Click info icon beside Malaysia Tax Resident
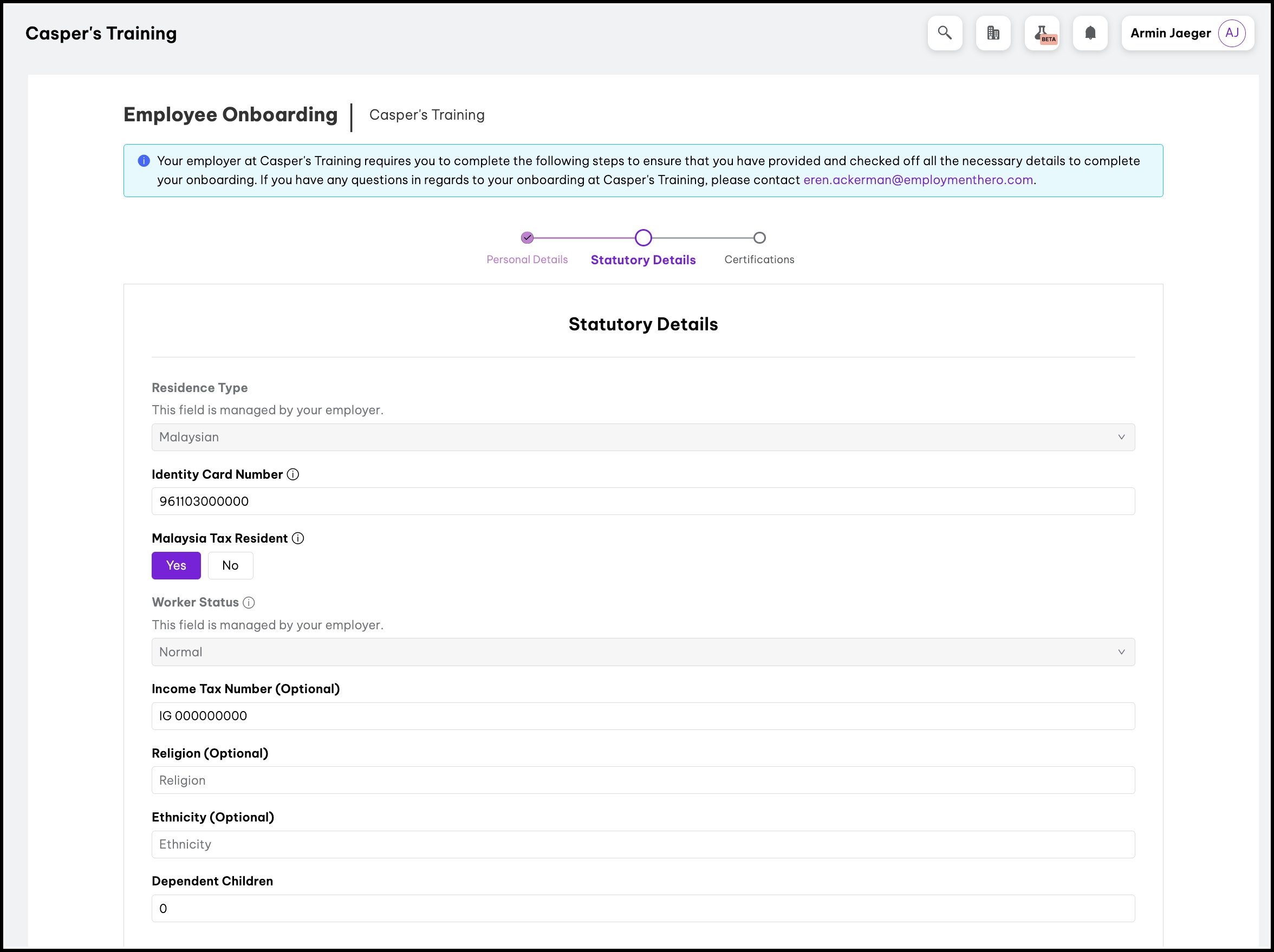Screen dimensions: 1274x952 [298, 538]
